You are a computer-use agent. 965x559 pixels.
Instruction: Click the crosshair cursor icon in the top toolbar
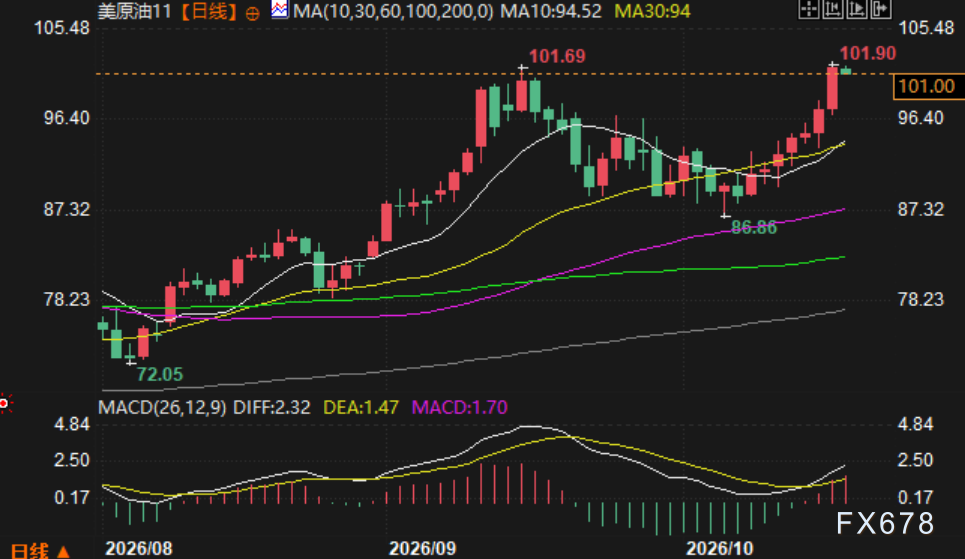(x=809, y=9)
